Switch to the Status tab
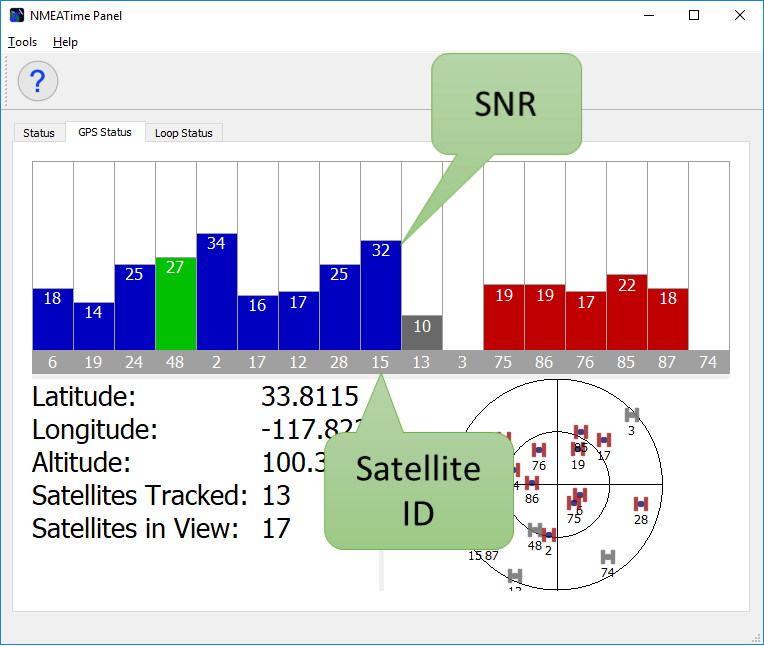The image size is (764, 646). tap(39, 133)
